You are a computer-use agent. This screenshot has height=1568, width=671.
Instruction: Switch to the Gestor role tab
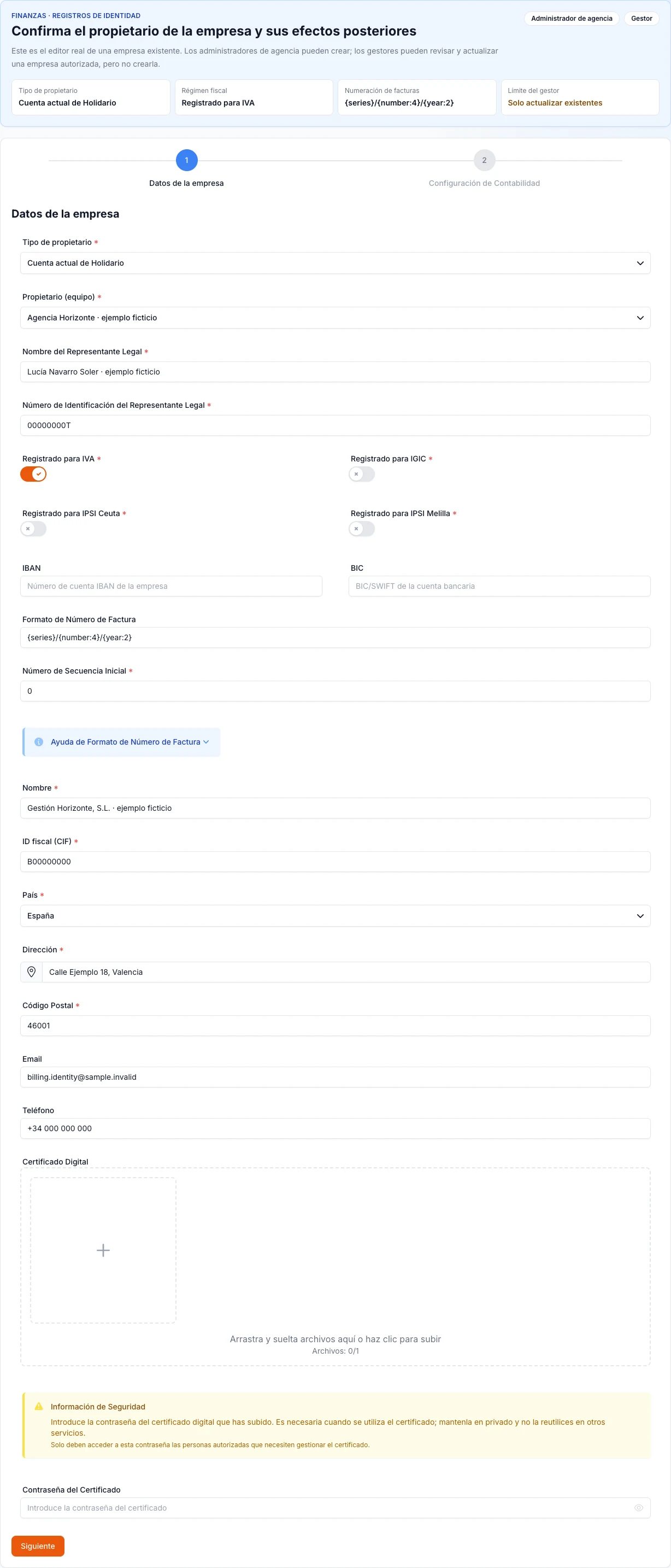(x=641, y=18)
